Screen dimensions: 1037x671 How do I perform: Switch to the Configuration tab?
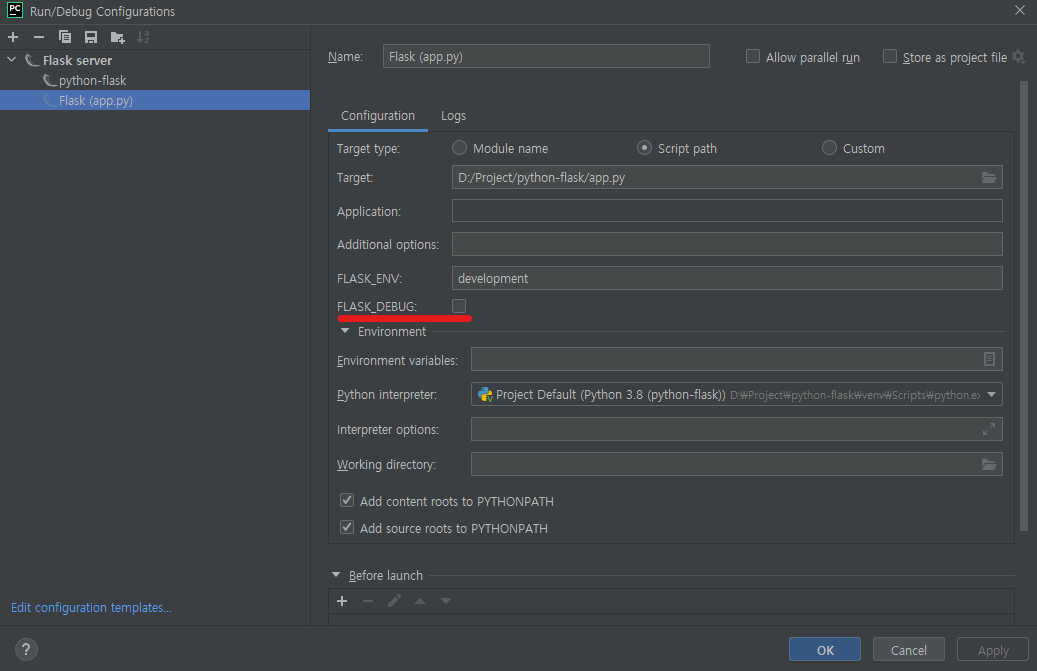click(x=378, y=116)
